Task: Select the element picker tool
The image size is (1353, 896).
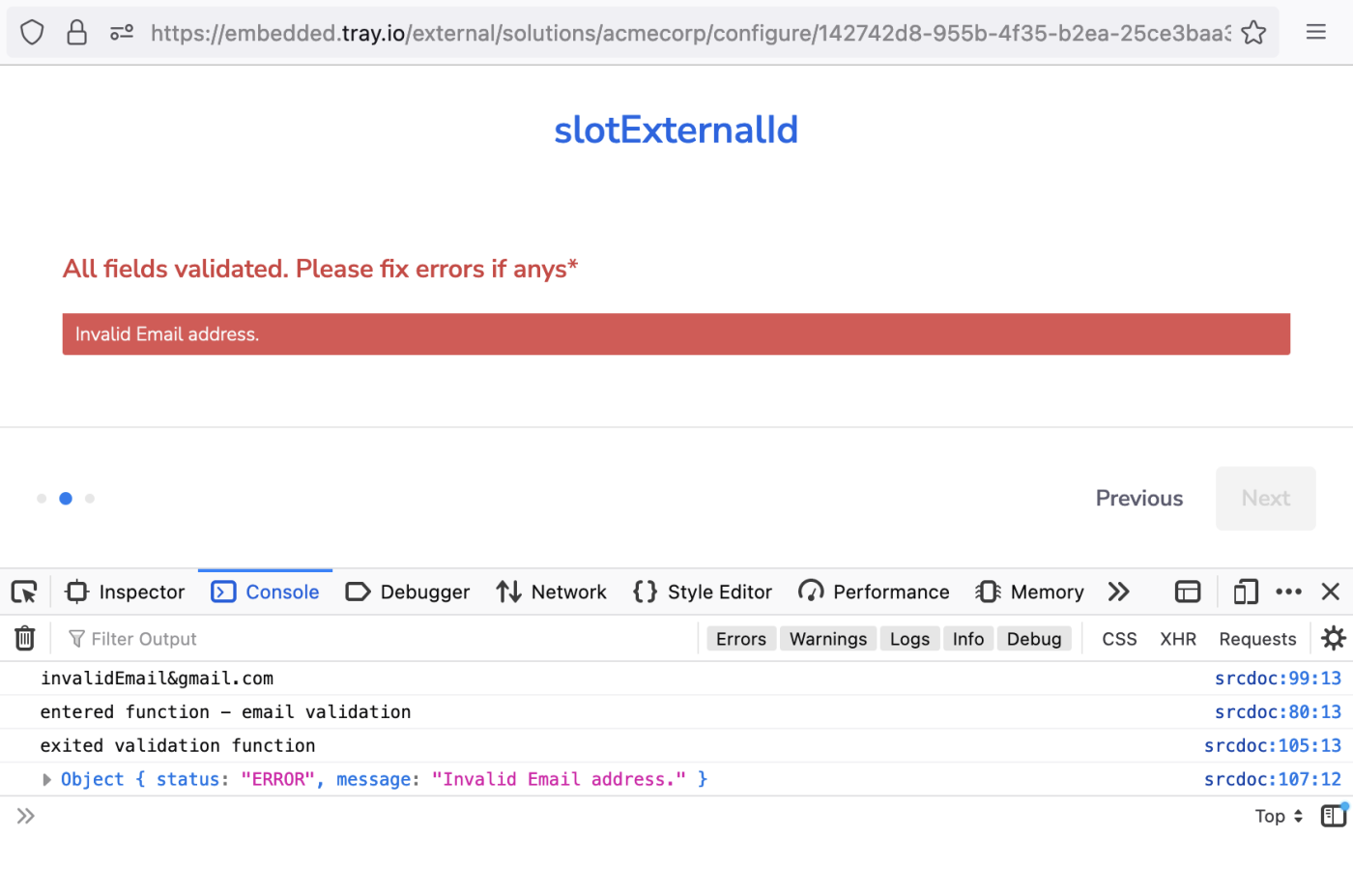Action: pyautogui.click(x=24, y=591)
